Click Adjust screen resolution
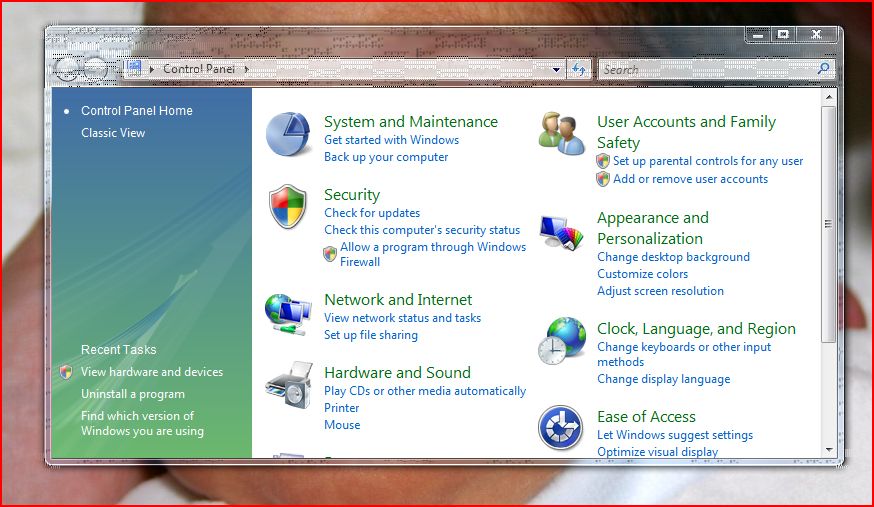The width and height of the screenshot is (874, 507). click(x=660, y=291)
